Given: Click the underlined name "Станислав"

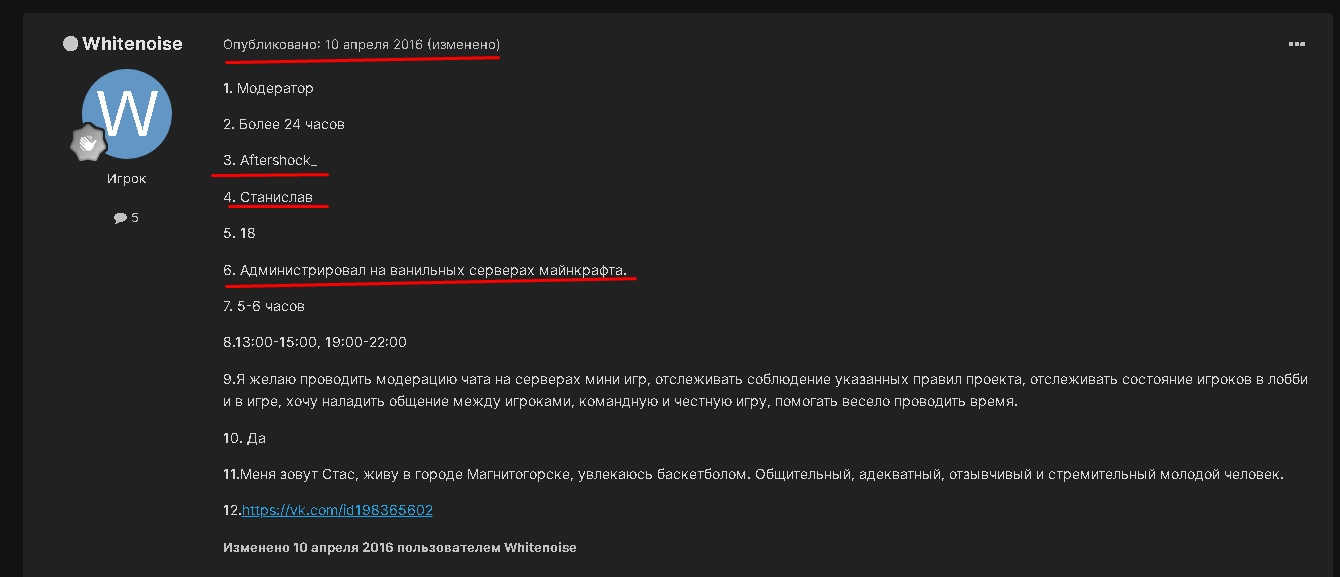Looking at the screenshot, I should [276, 197].
